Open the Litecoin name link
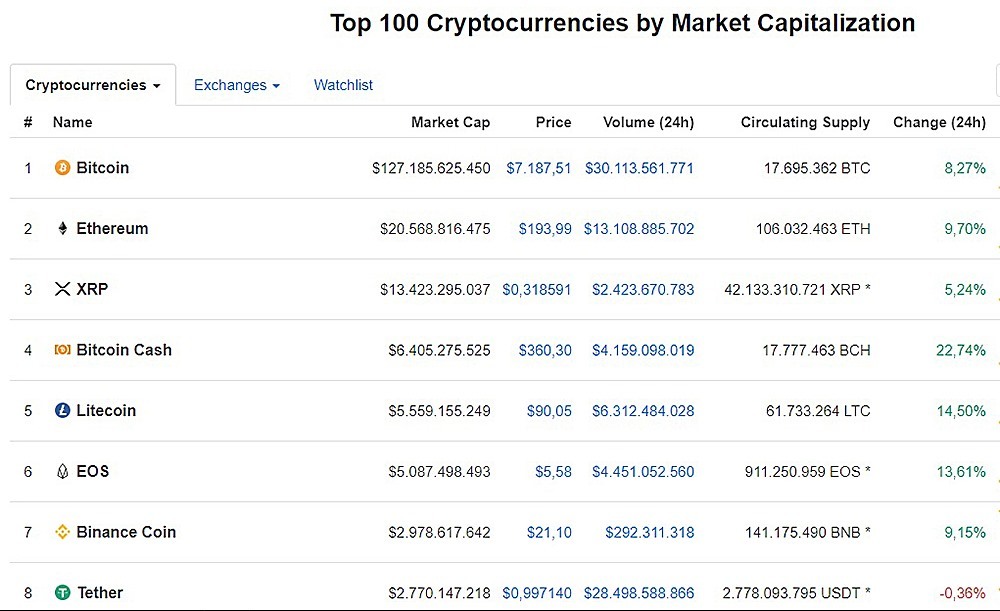 pyautogui.click(x=106, y=411)
